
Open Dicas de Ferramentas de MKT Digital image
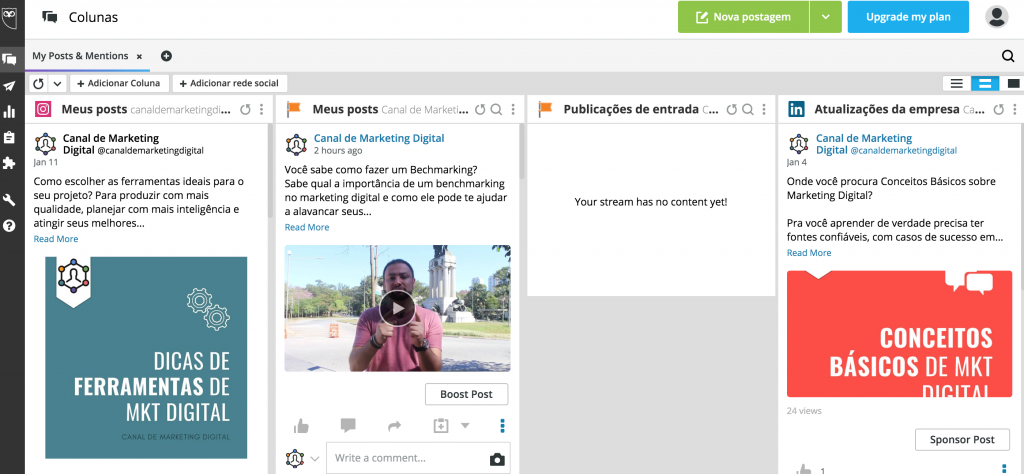tap(146, 358)
